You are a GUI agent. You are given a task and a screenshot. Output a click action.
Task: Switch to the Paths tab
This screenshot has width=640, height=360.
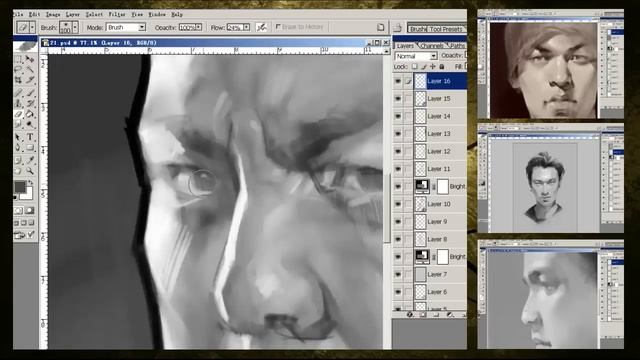[x=457, y=46]
